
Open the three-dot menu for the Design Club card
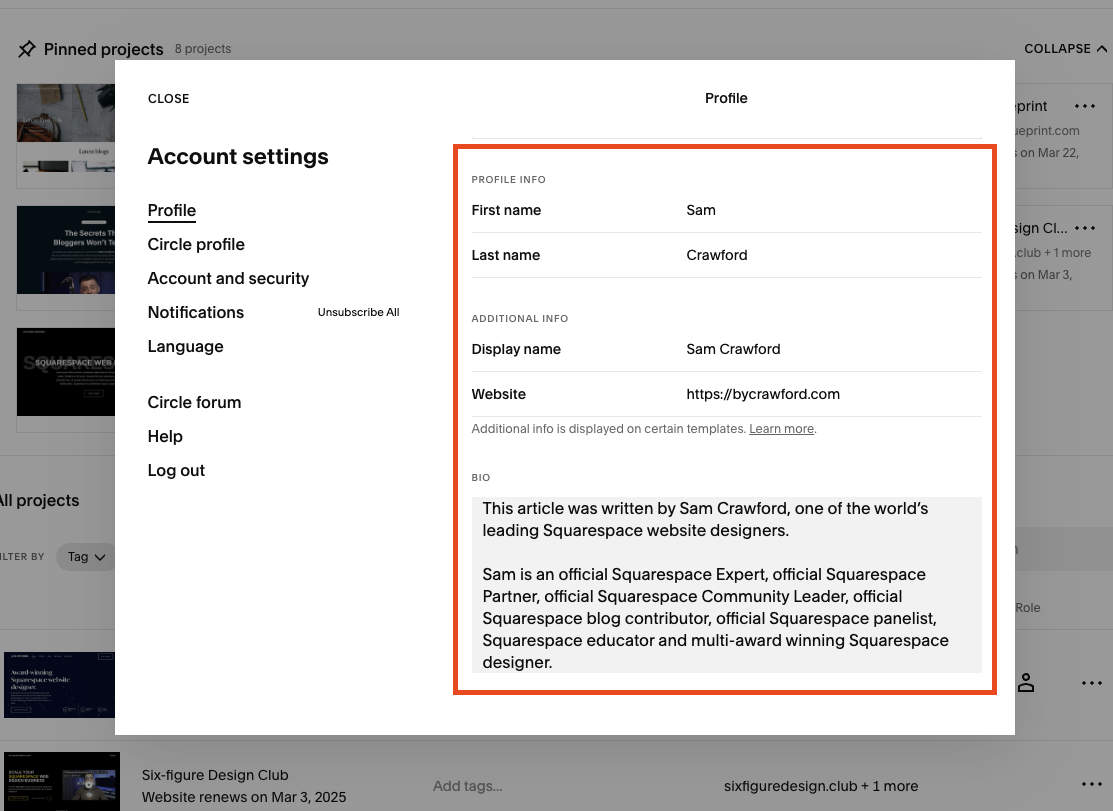click(x=1085, y=228)
